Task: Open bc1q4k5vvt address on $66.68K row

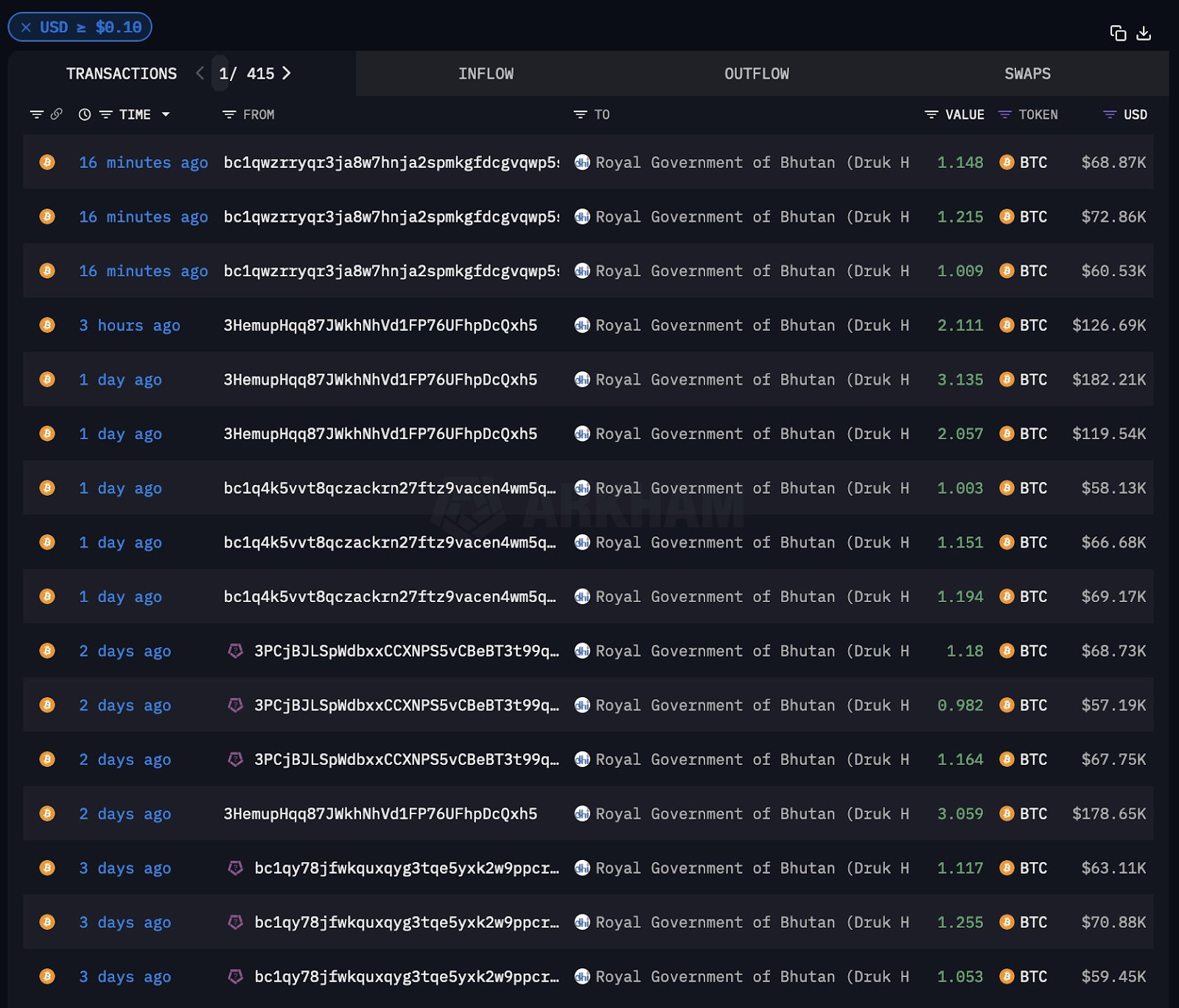Action: tap(390, 542)
